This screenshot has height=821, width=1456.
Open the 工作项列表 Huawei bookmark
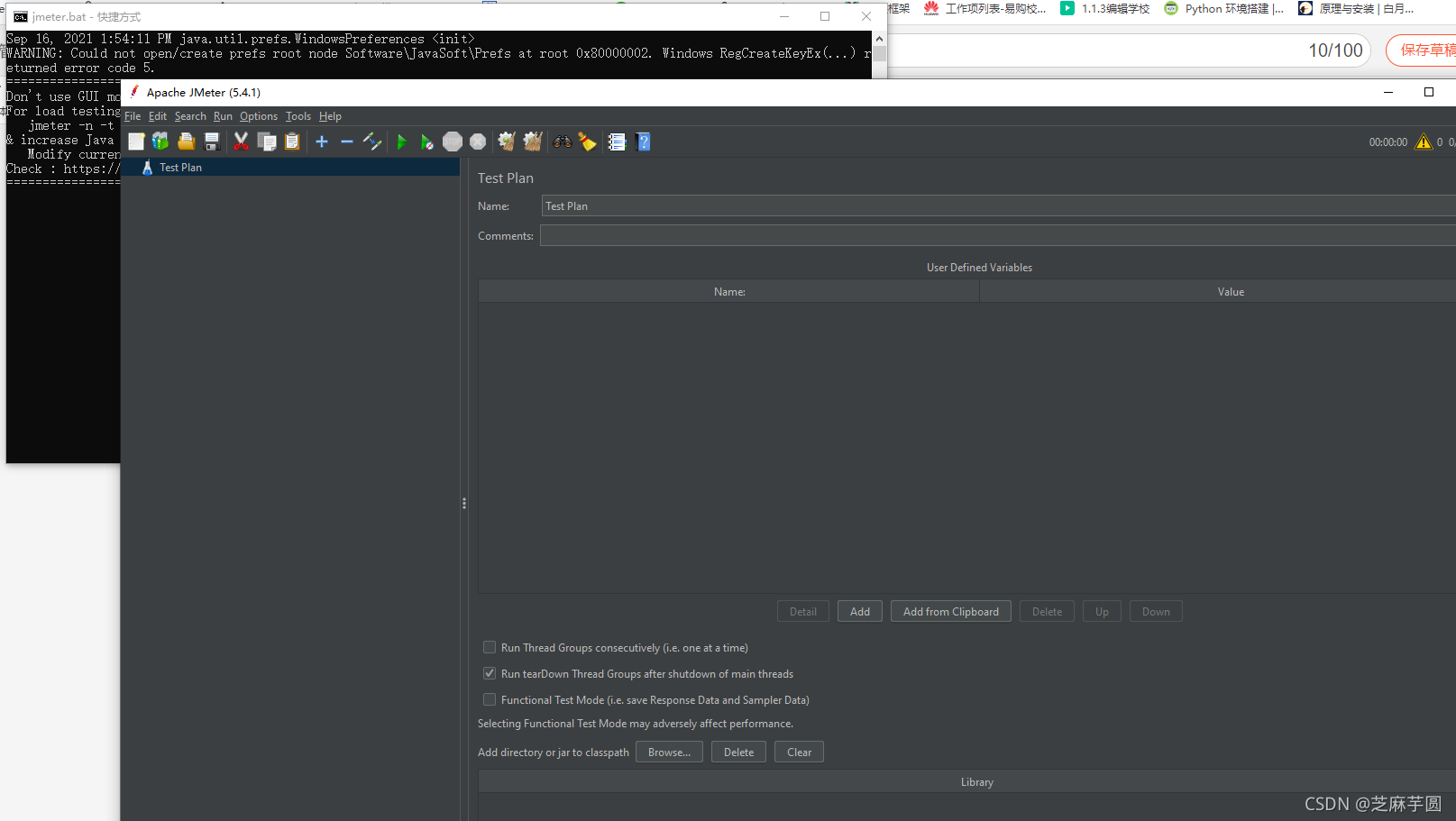(985, 9)
